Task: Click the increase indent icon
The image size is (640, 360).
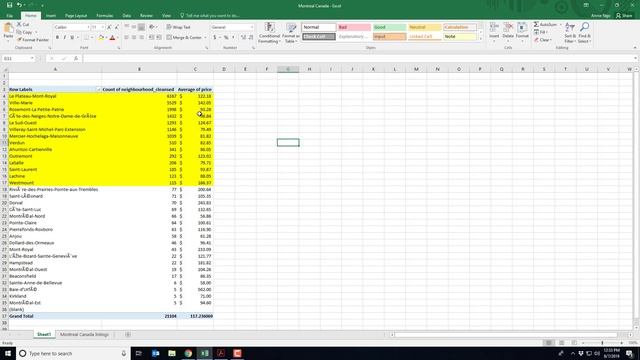Action: coord(159,38)
